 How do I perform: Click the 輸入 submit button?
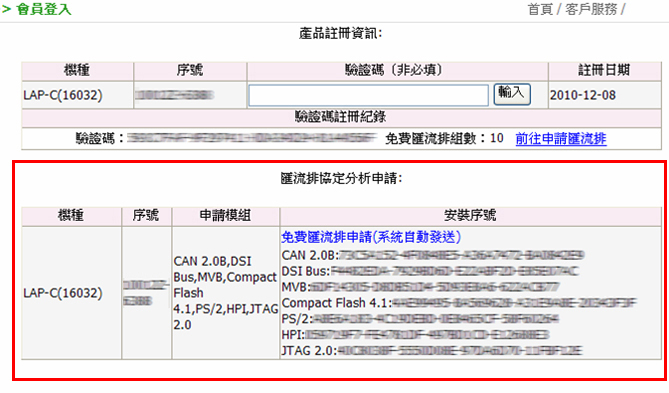tap(512, 94)
